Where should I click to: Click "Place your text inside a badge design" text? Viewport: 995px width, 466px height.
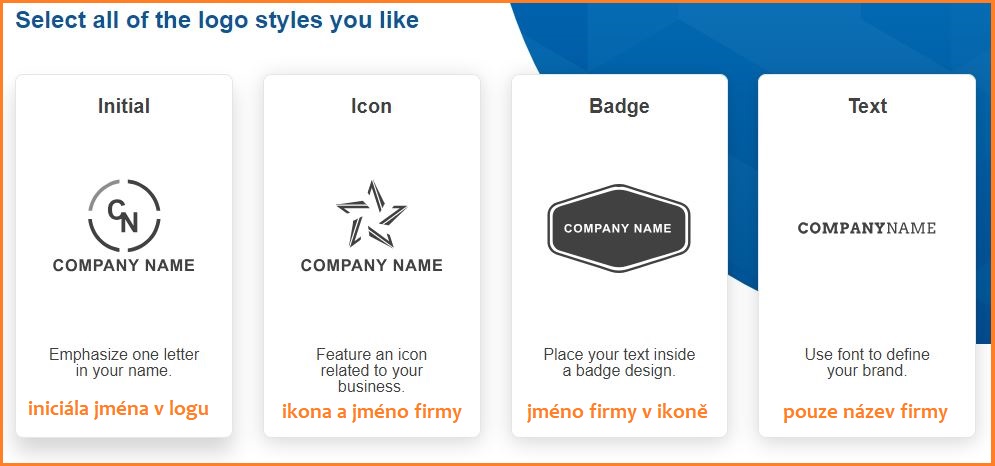click(x=619, y=362)
